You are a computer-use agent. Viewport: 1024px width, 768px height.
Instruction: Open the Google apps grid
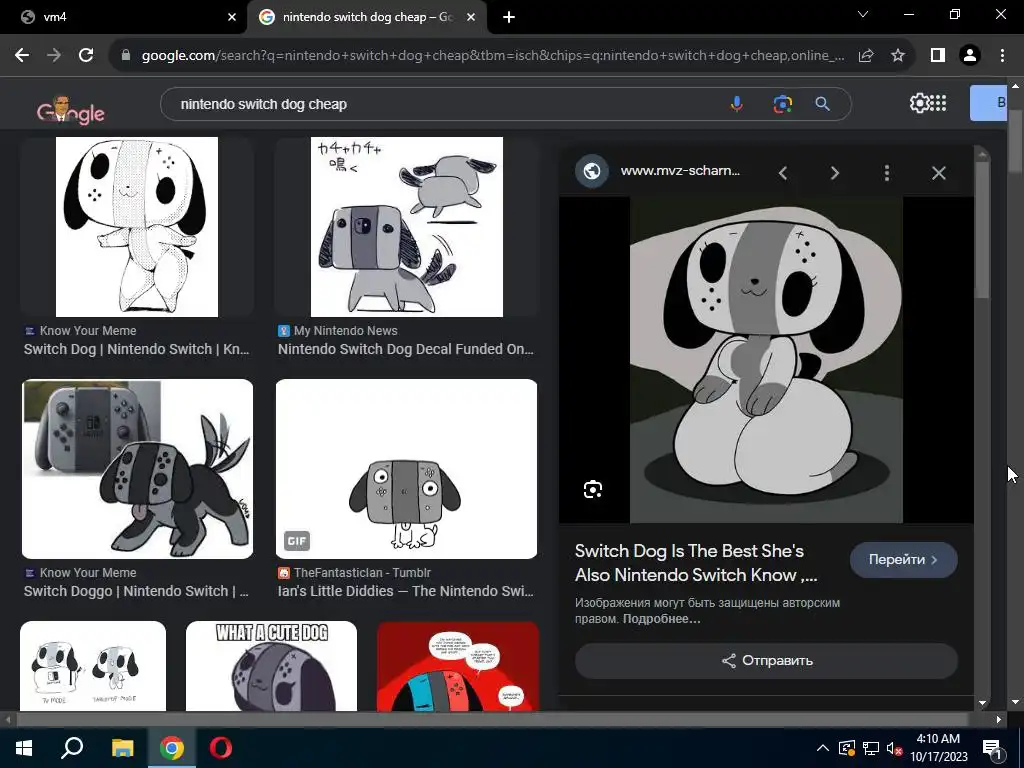coord(938,103)
